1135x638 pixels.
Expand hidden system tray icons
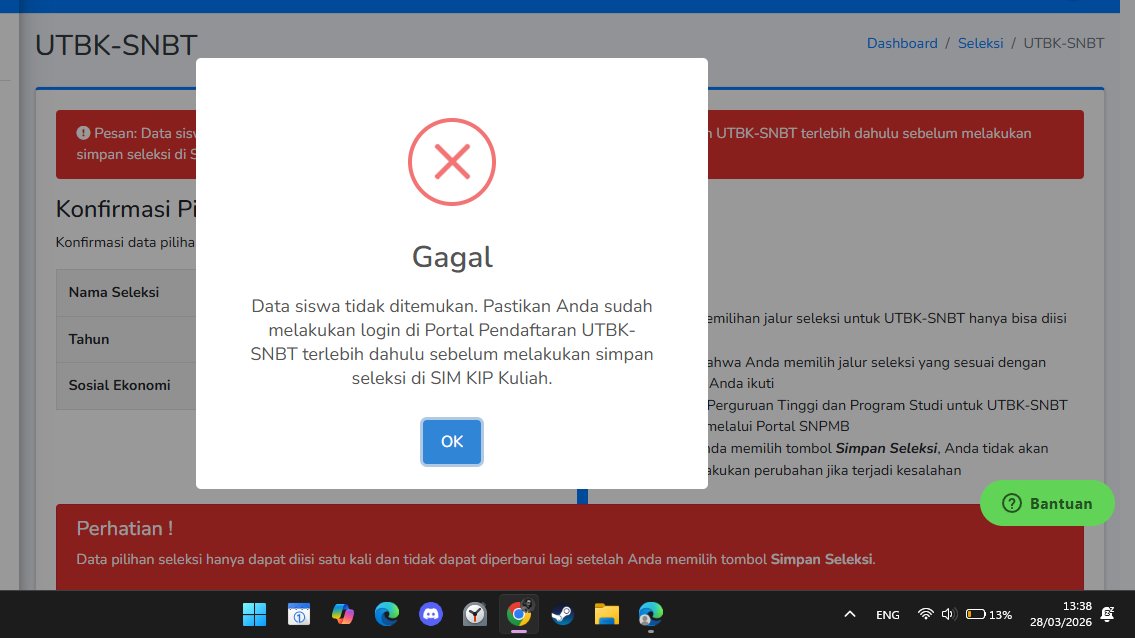point(849,614)
